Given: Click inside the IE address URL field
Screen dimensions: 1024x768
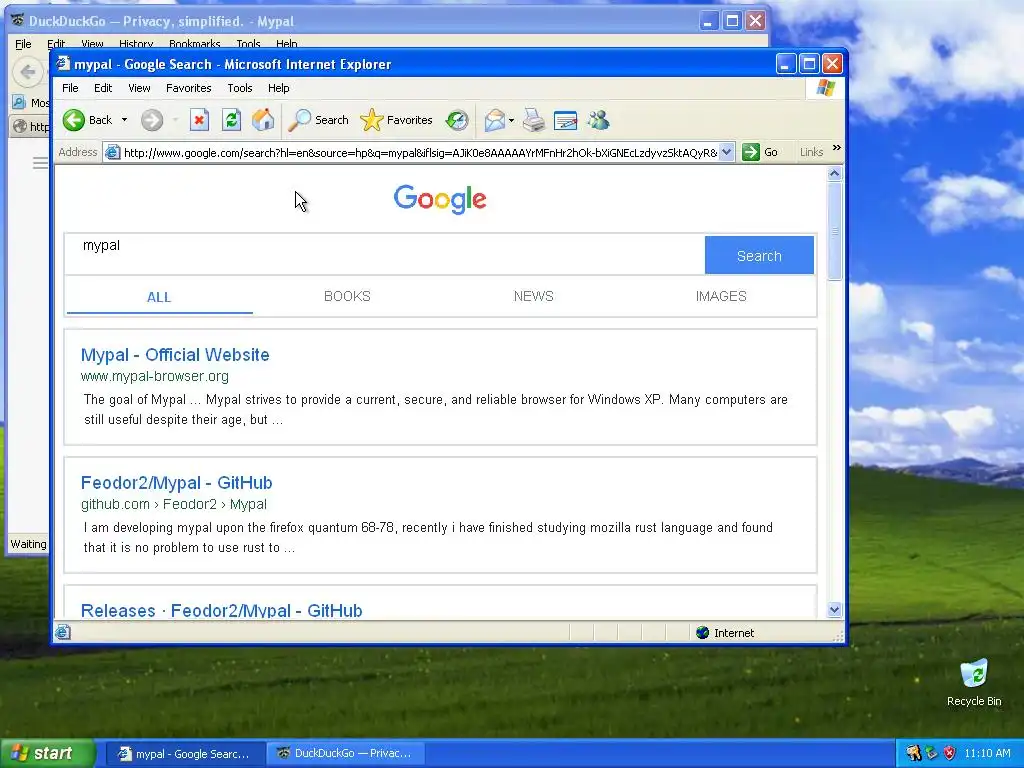Looking at the screenshot, I should (420, 153).
